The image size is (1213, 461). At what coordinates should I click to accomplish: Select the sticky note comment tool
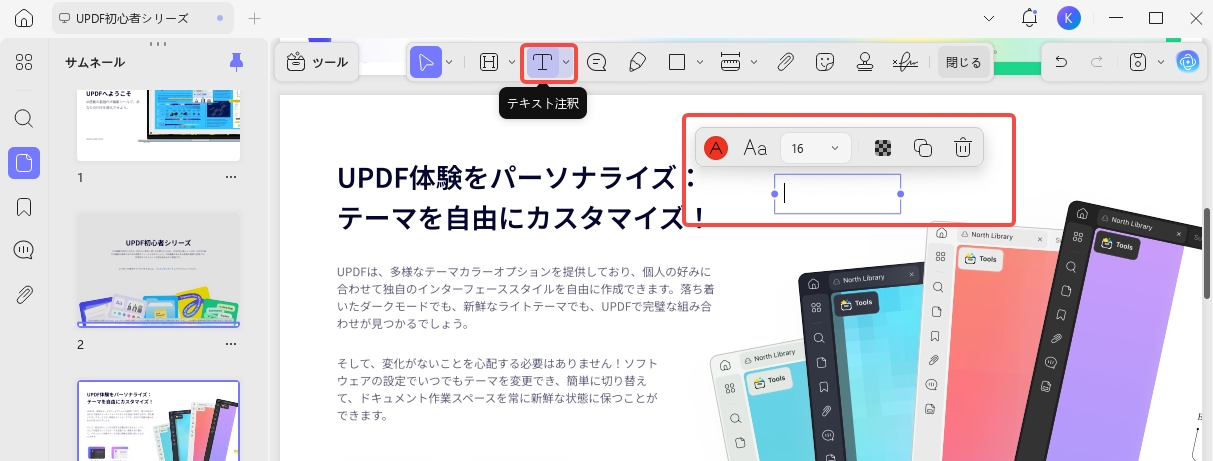[597, 62]
